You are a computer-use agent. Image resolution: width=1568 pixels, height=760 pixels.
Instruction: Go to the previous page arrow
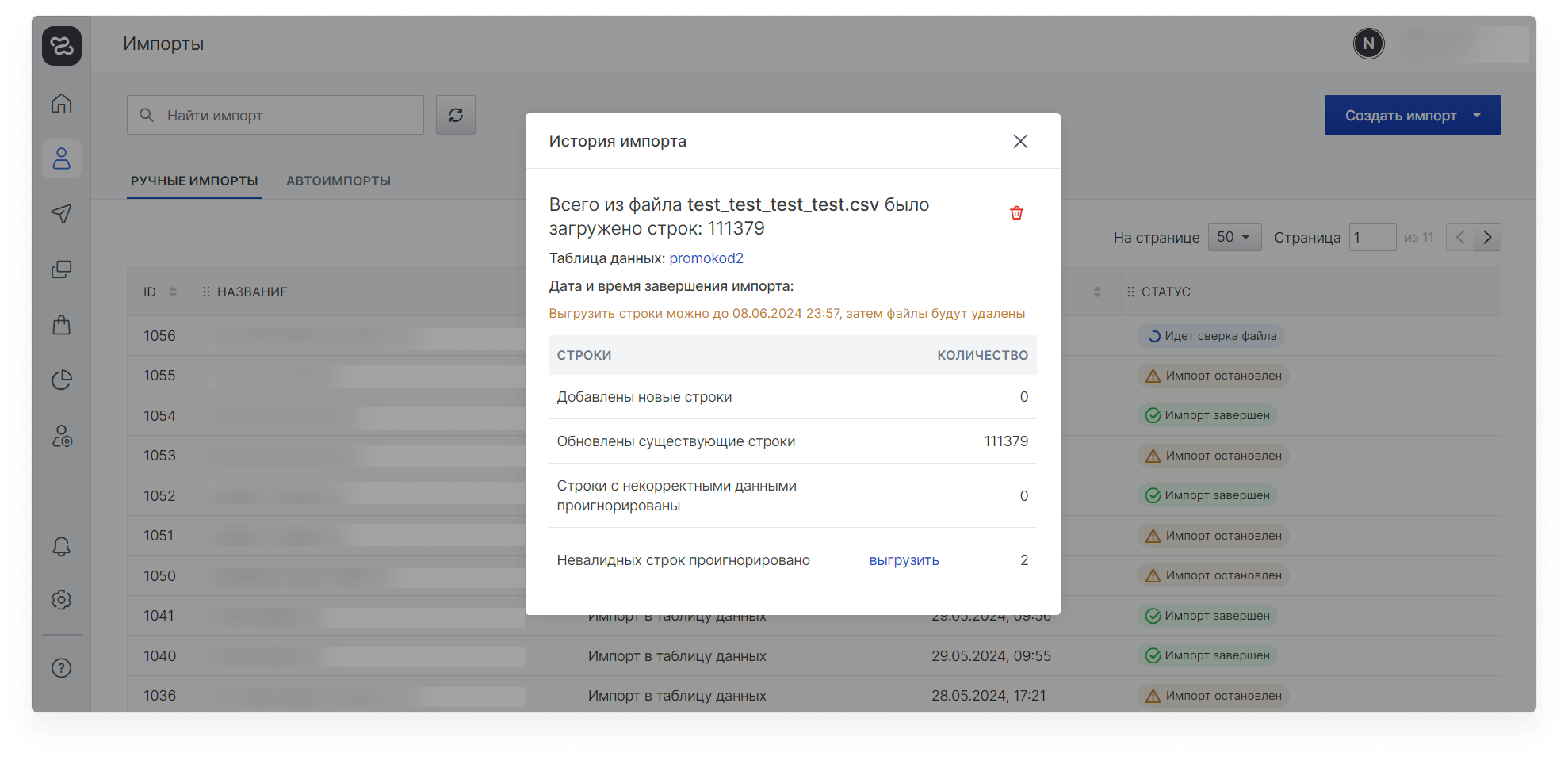click(x=1460, y=238)
